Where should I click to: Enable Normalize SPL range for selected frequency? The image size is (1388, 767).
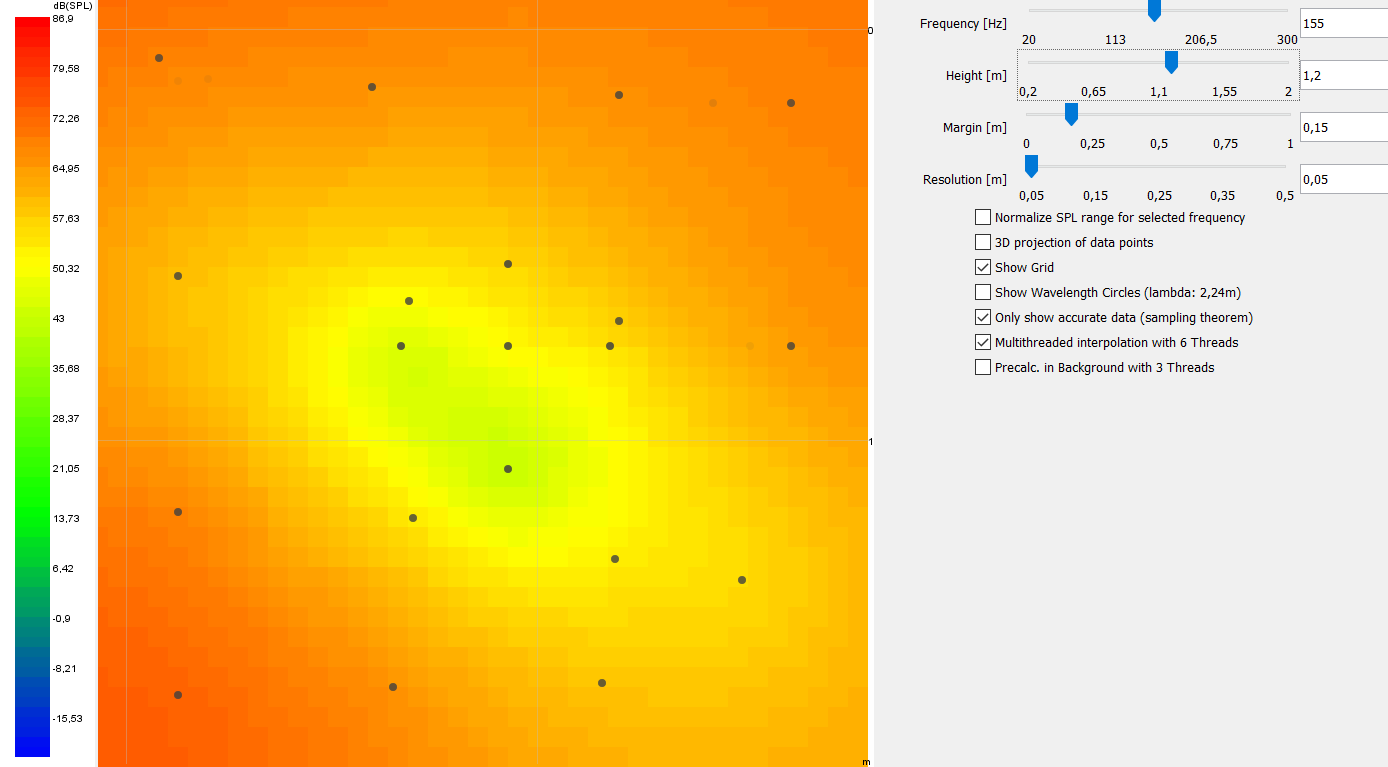click(983, 217)
